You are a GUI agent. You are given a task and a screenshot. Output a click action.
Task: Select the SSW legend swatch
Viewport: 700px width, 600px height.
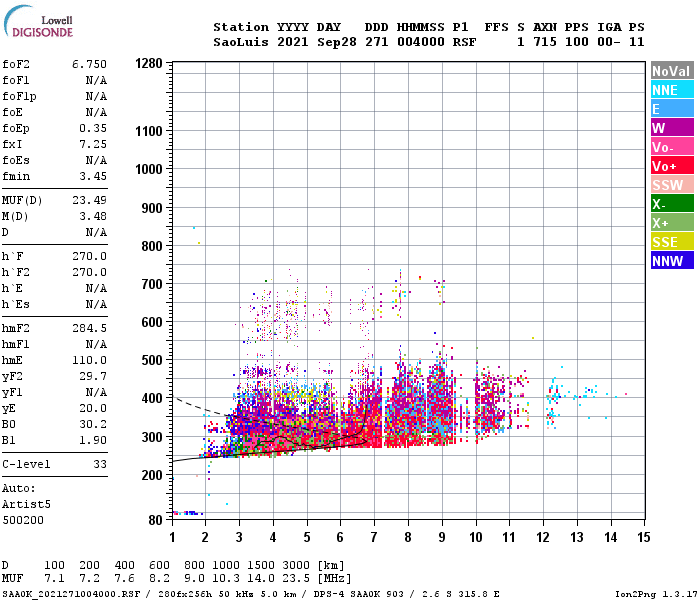coord(672,185)
